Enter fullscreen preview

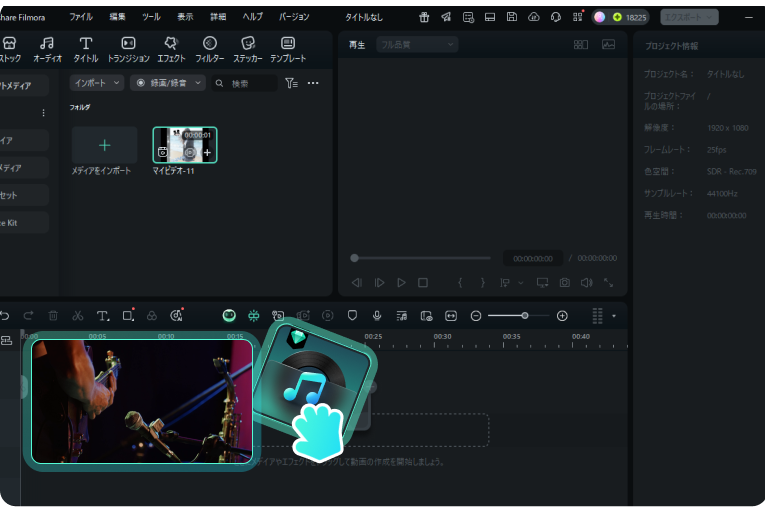pos(608,283)
